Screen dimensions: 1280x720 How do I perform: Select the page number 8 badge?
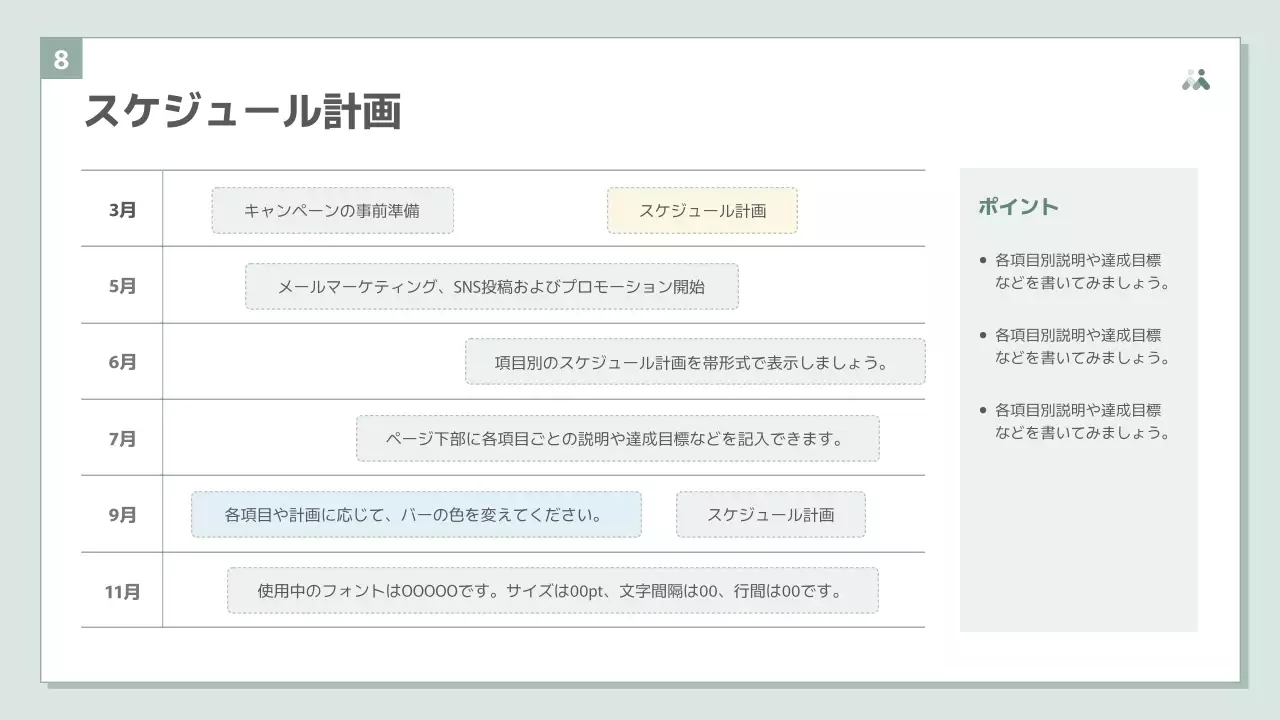click(61, 59)
